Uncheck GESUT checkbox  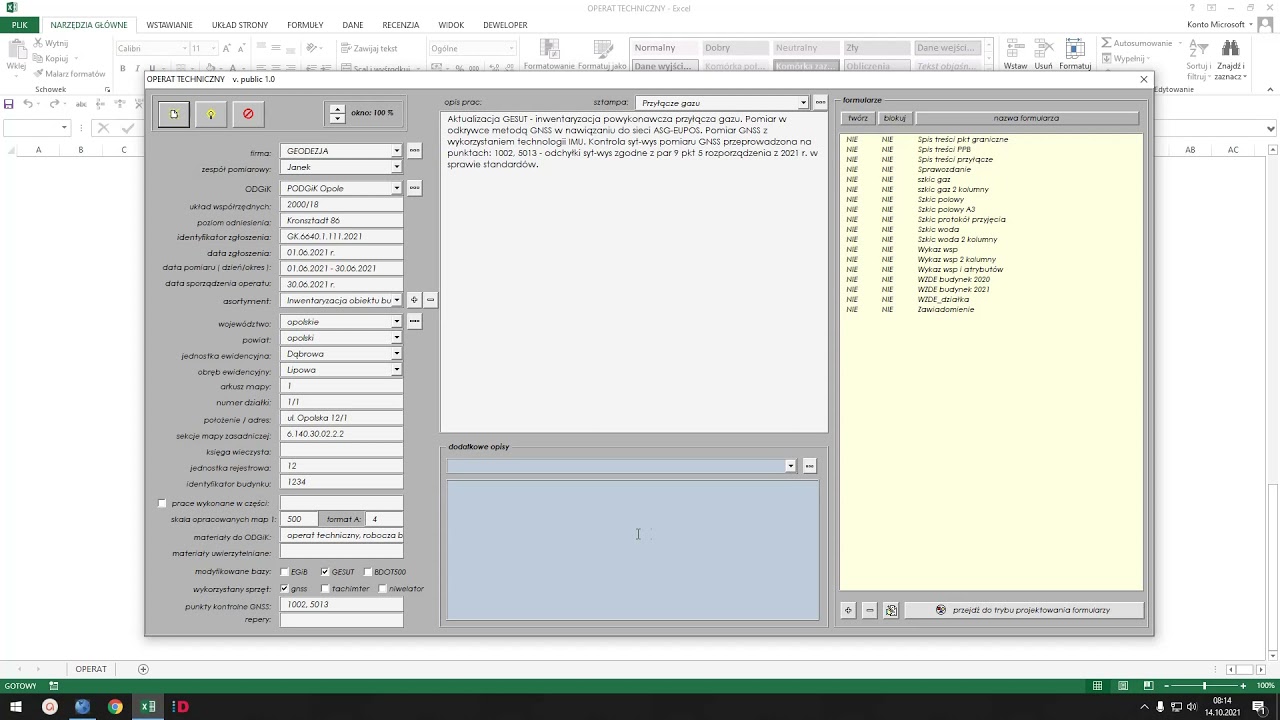tap(324, 572)
